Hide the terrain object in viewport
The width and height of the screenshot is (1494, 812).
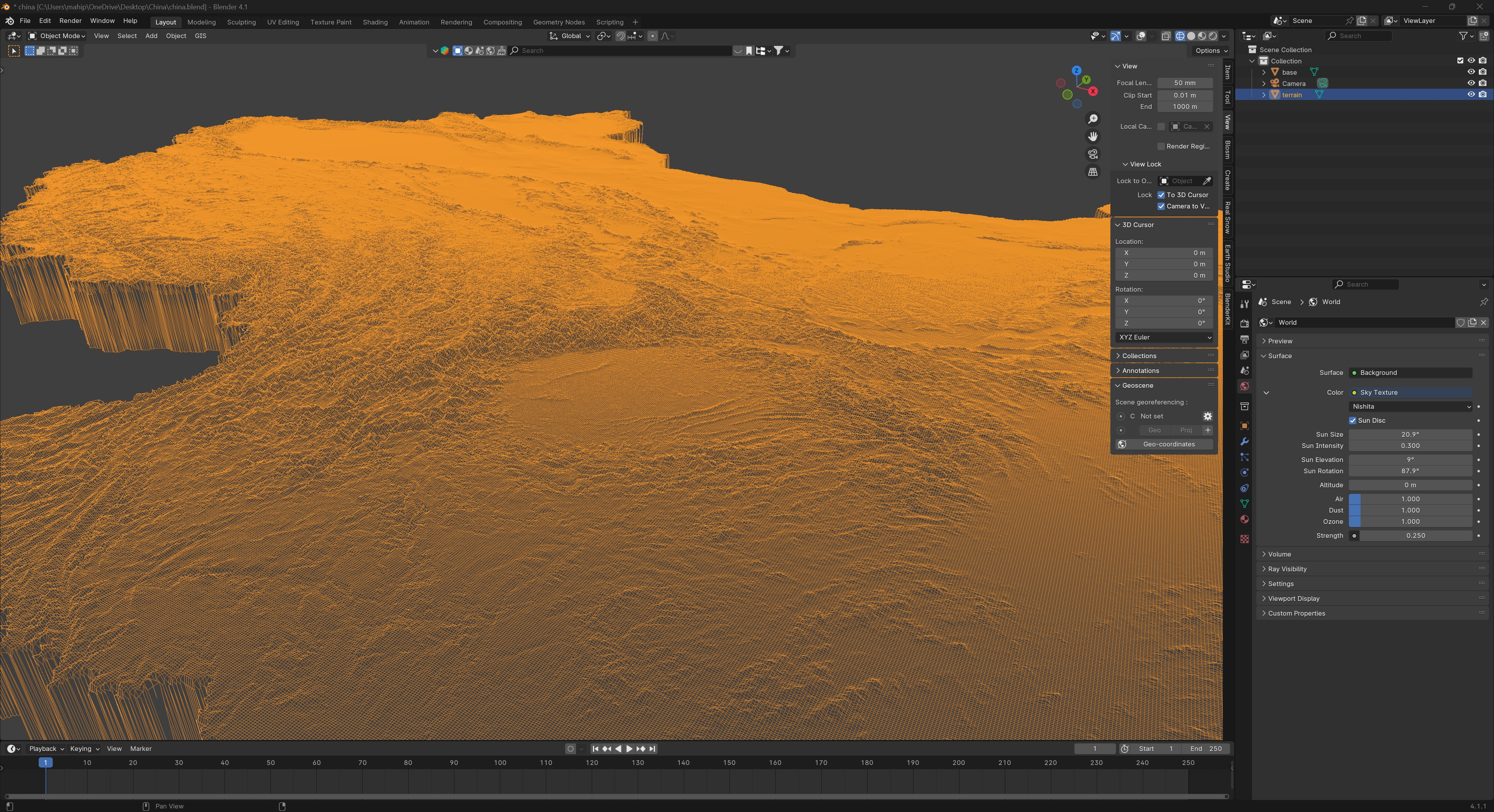(1471, 94)
